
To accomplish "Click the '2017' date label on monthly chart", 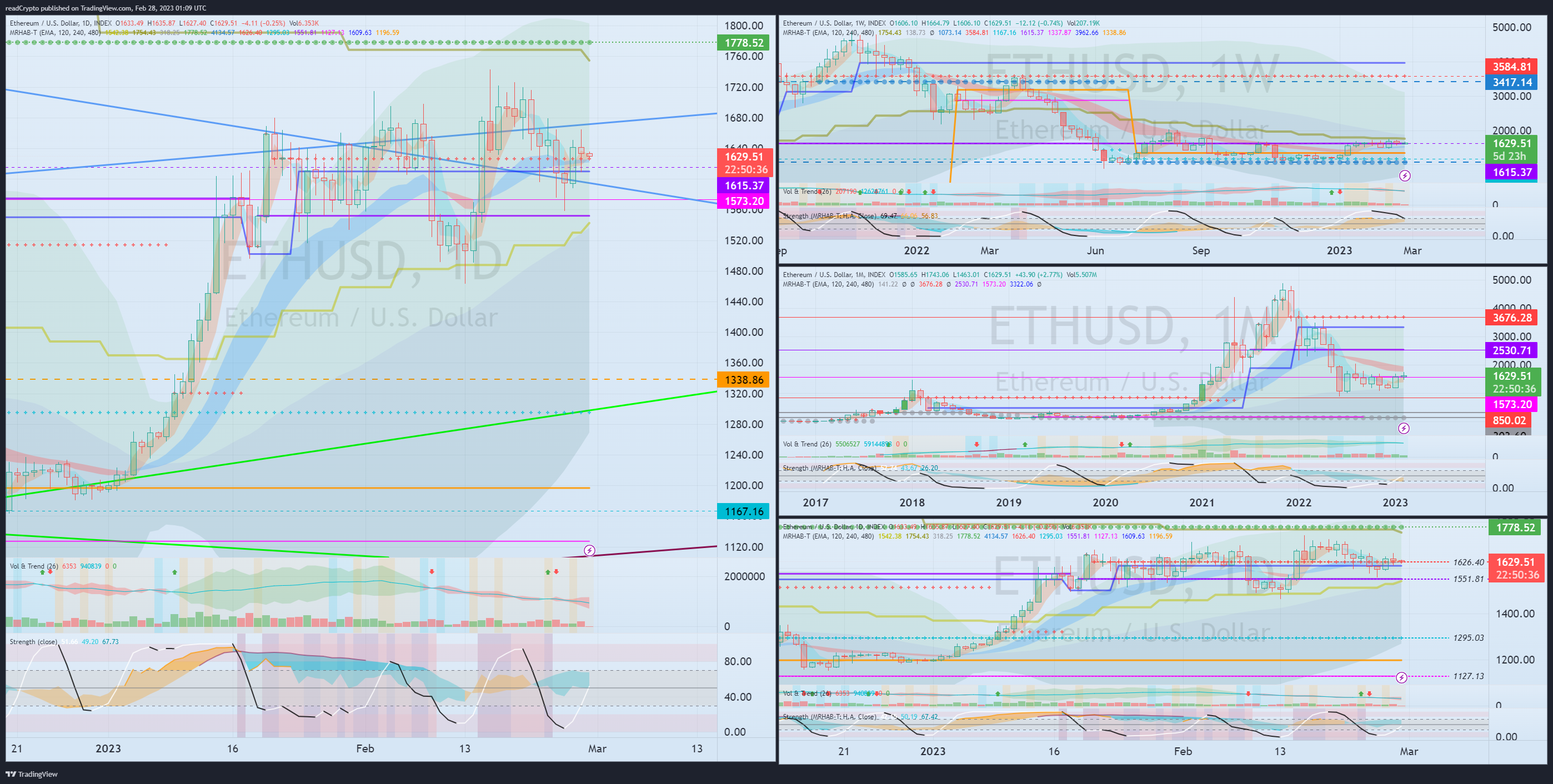I will coord(816,502).
